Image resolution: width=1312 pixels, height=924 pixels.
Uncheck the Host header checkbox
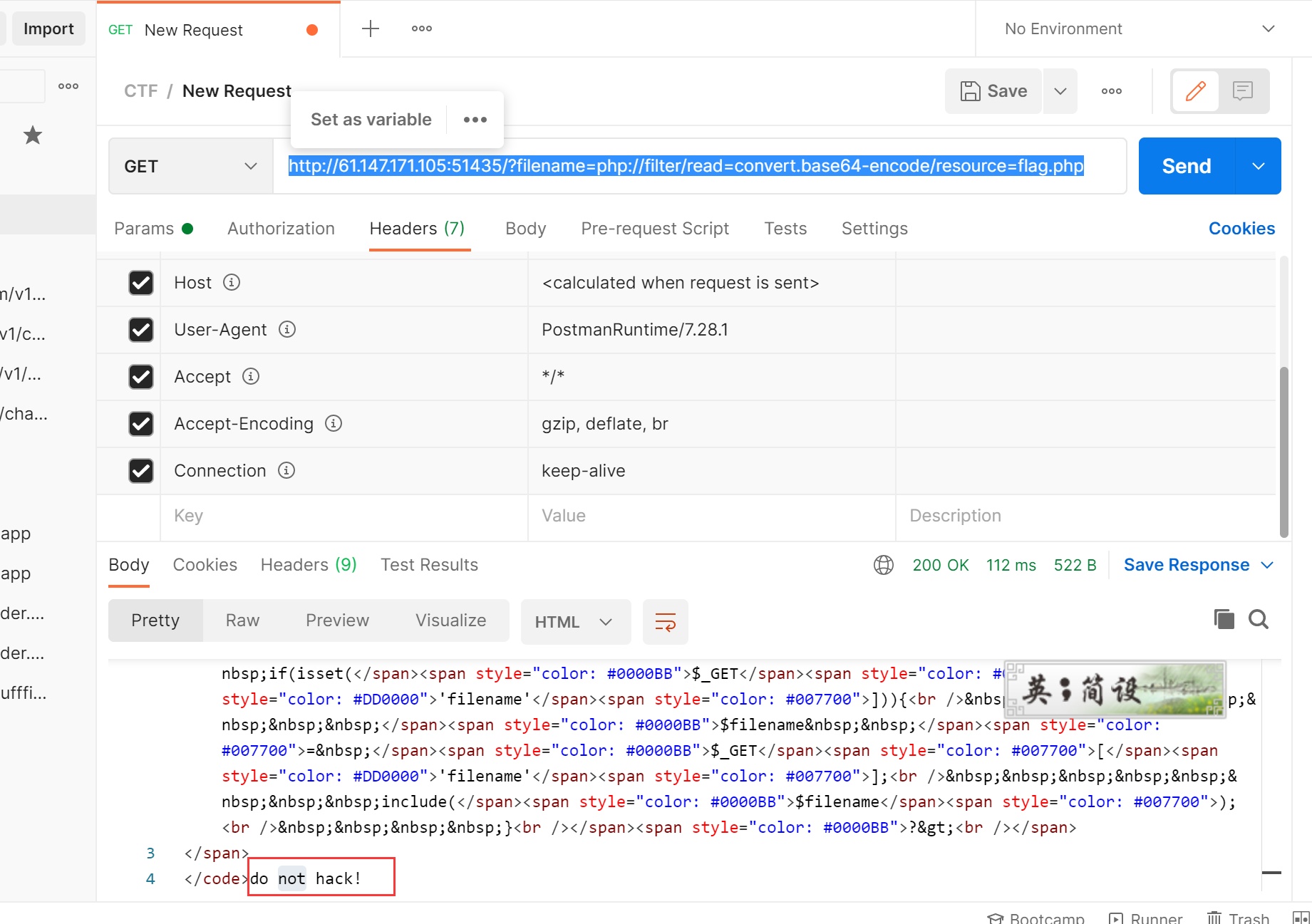click(141, 283)
